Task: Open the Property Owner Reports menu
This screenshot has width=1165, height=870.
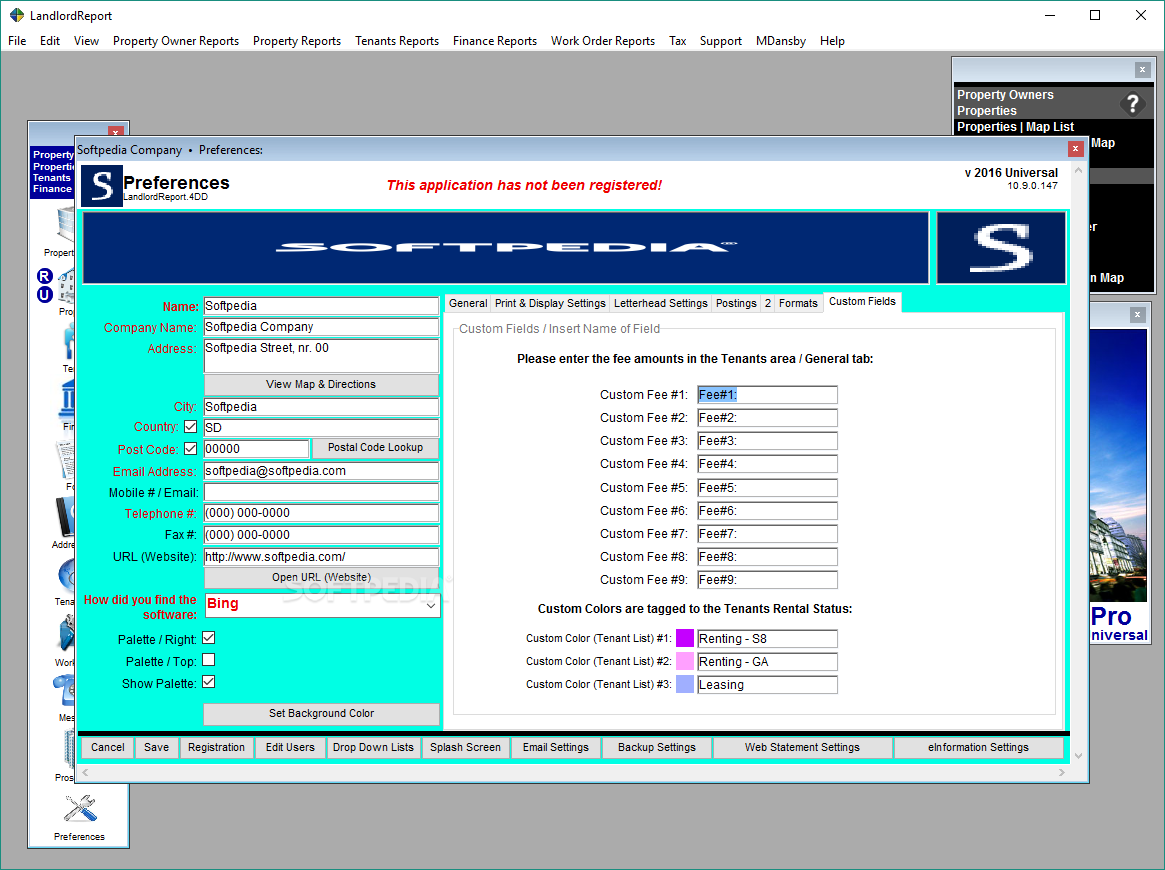Action: pos(176,41)
